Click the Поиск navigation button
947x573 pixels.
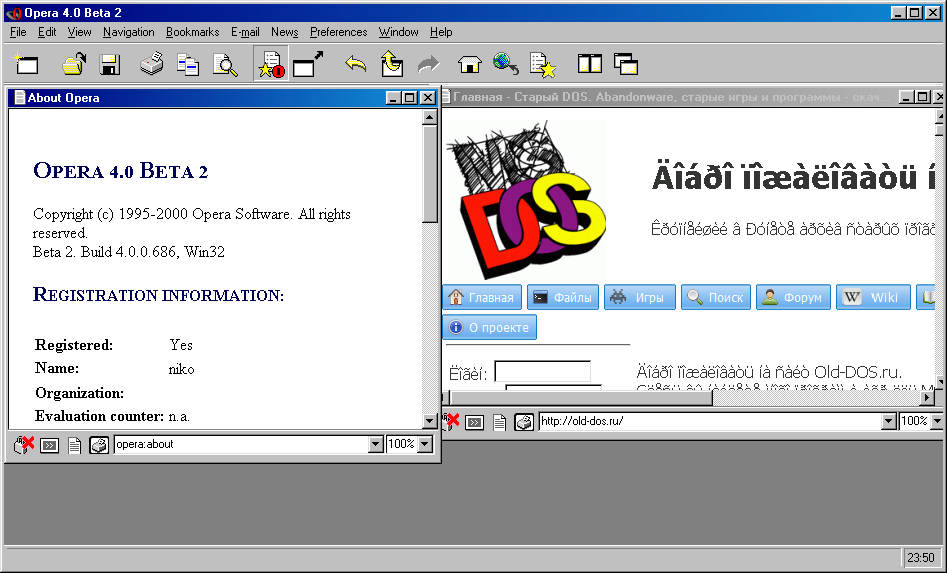[x=716, y=297]
